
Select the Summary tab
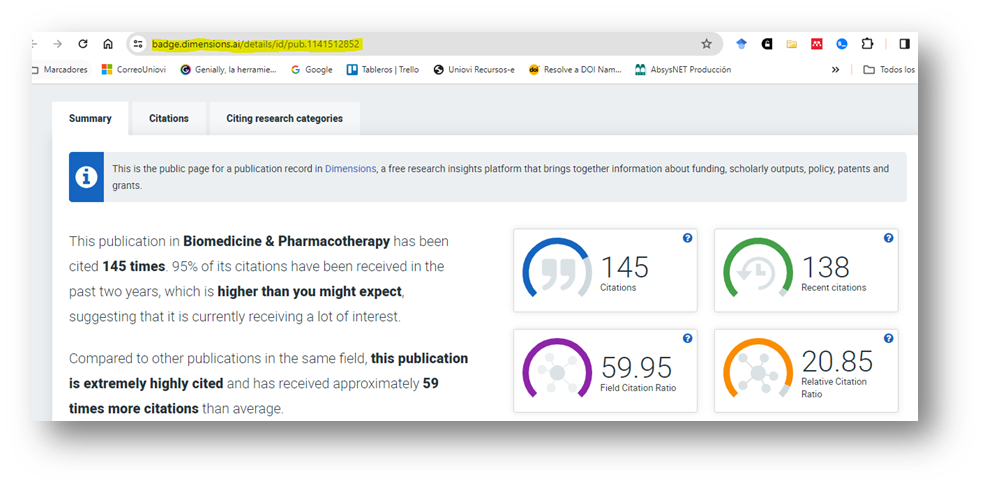point(90,118)
